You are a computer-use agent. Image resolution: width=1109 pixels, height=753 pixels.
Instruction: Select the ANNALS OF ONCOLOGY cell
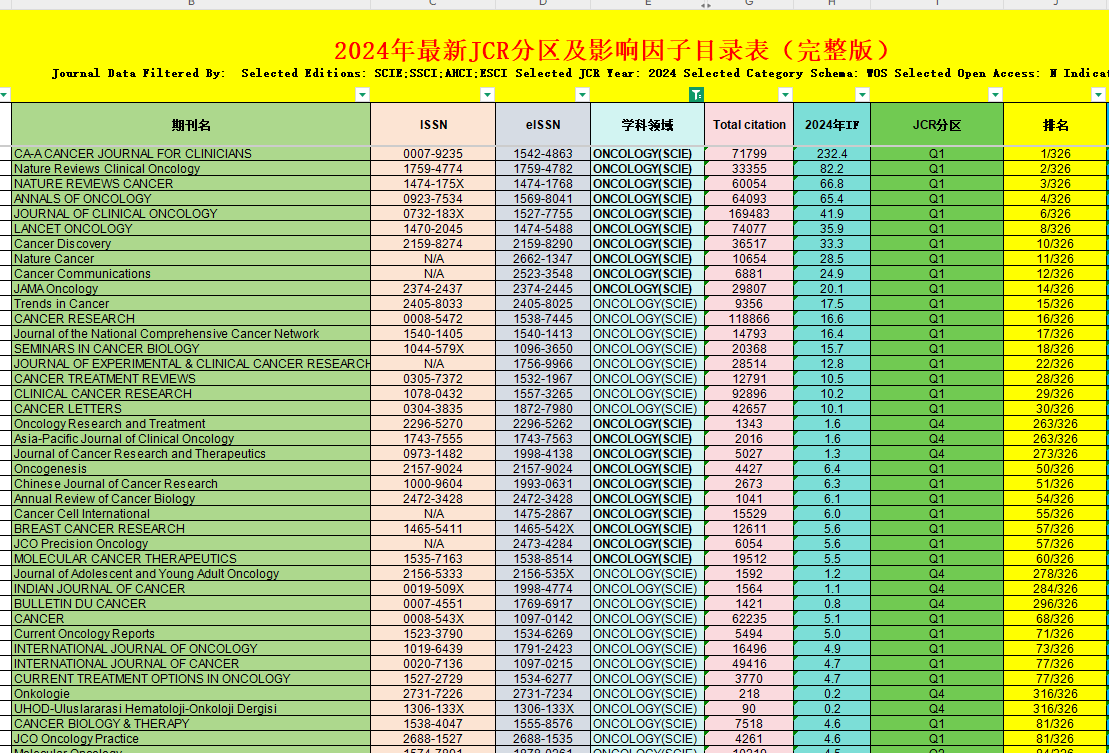191,199
